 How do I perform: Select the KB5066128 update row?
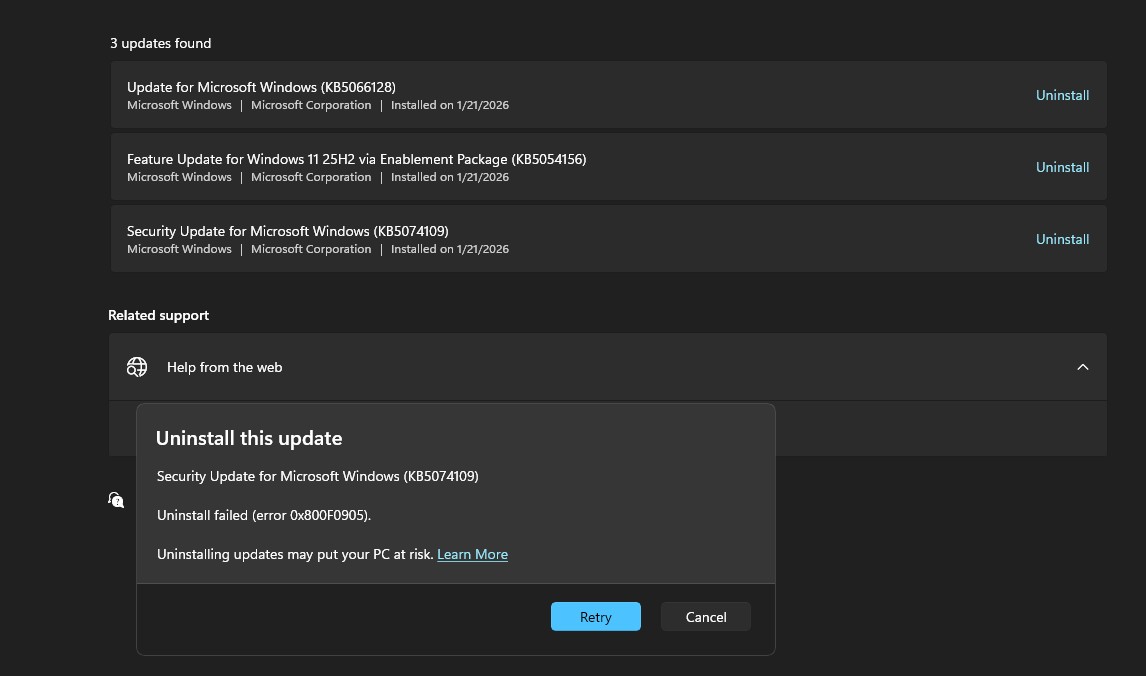[x=500, y=95]
